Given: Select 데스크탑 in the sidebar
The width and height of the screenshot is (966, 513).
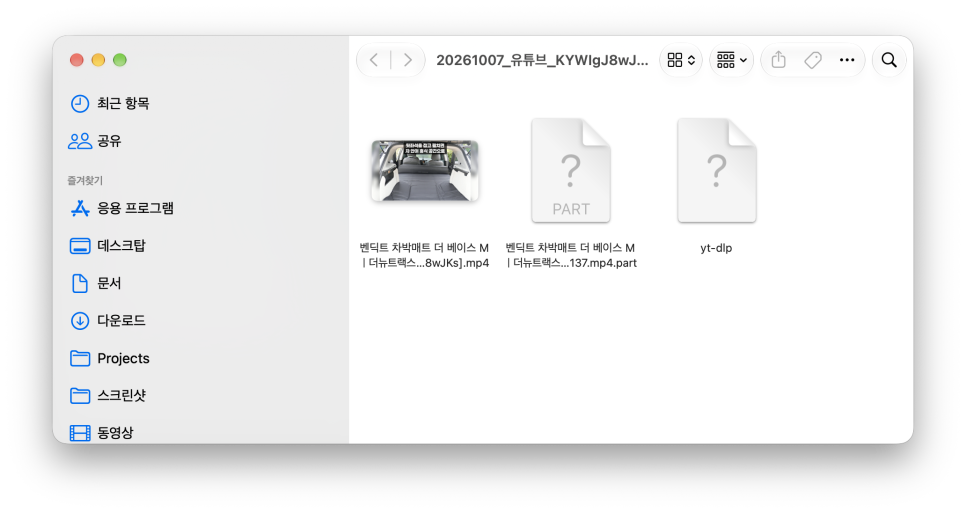Looking at the screenshot, I should click(x=108, y=246).
